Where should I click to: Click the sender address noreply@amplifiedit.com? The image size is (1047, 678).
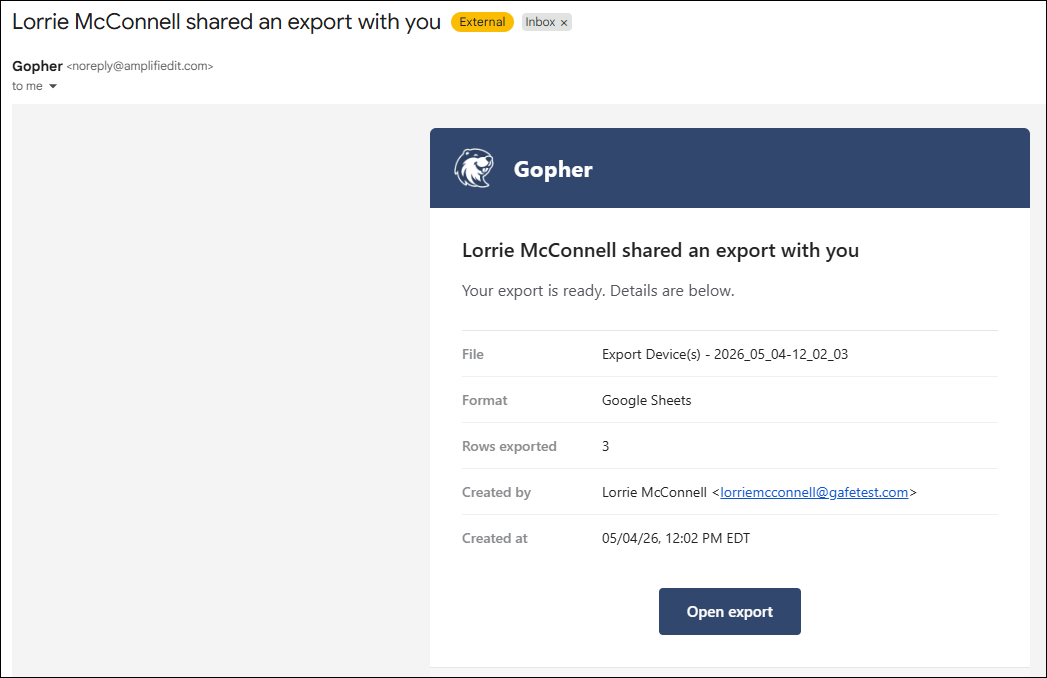click(x=140, y=66)
